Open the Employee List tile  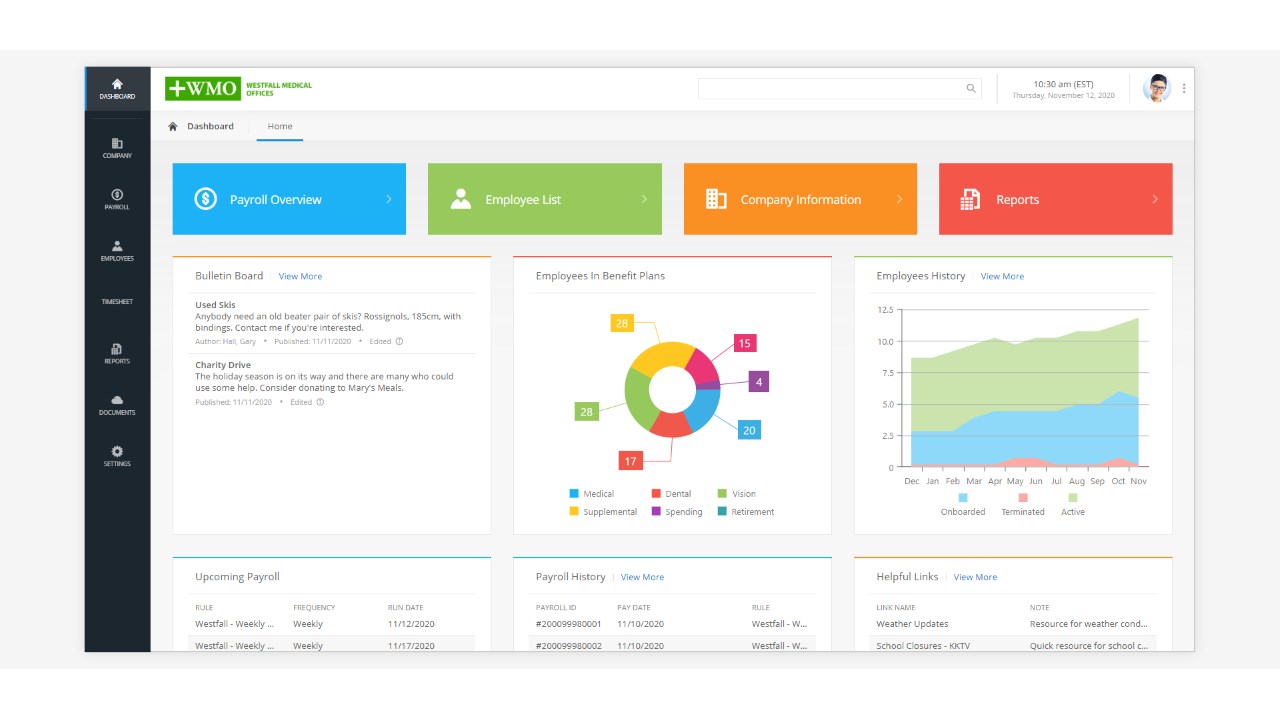pos(545,199)
